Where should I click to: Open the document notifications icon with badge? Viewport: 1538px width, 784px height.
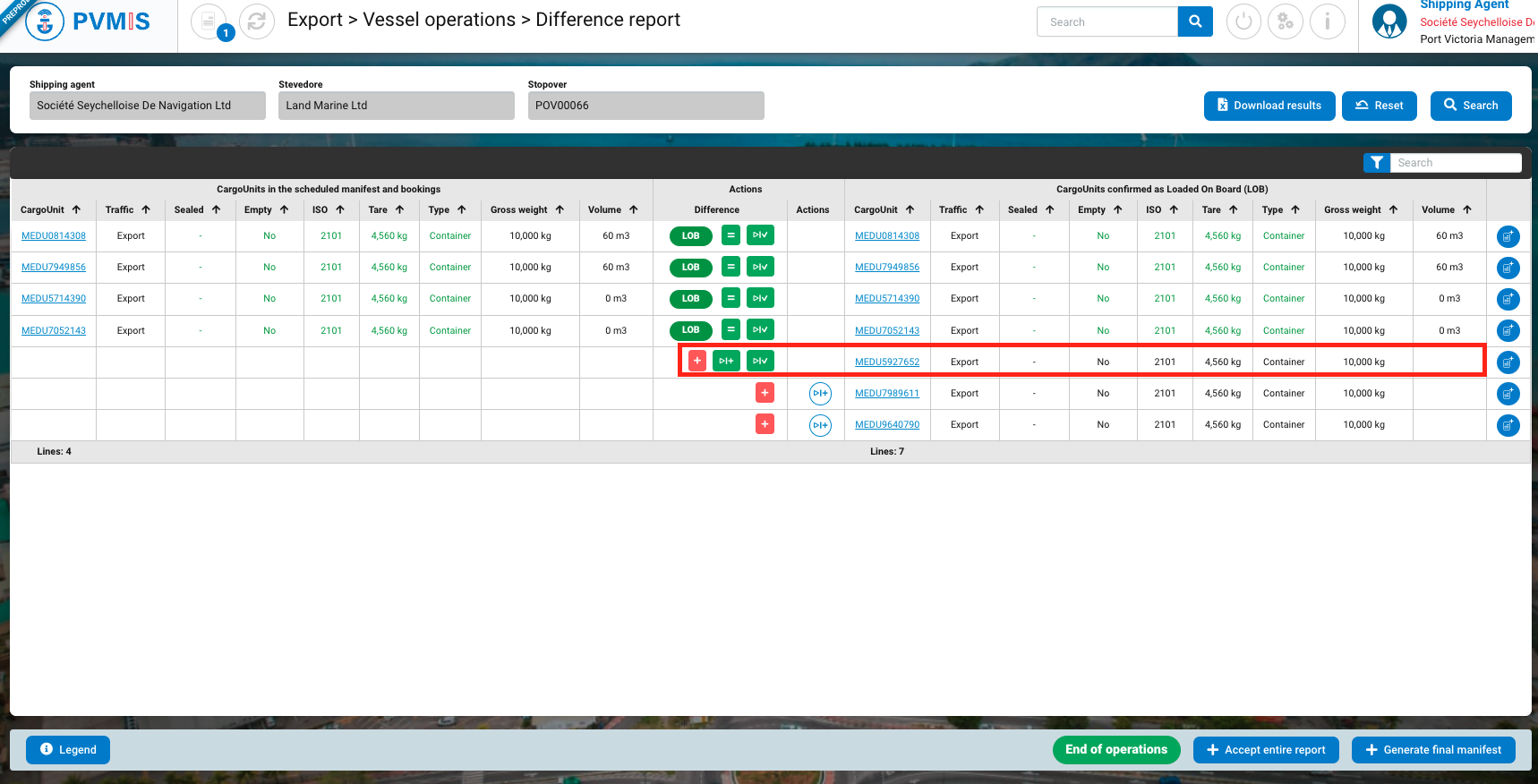(x=209, y=21)
